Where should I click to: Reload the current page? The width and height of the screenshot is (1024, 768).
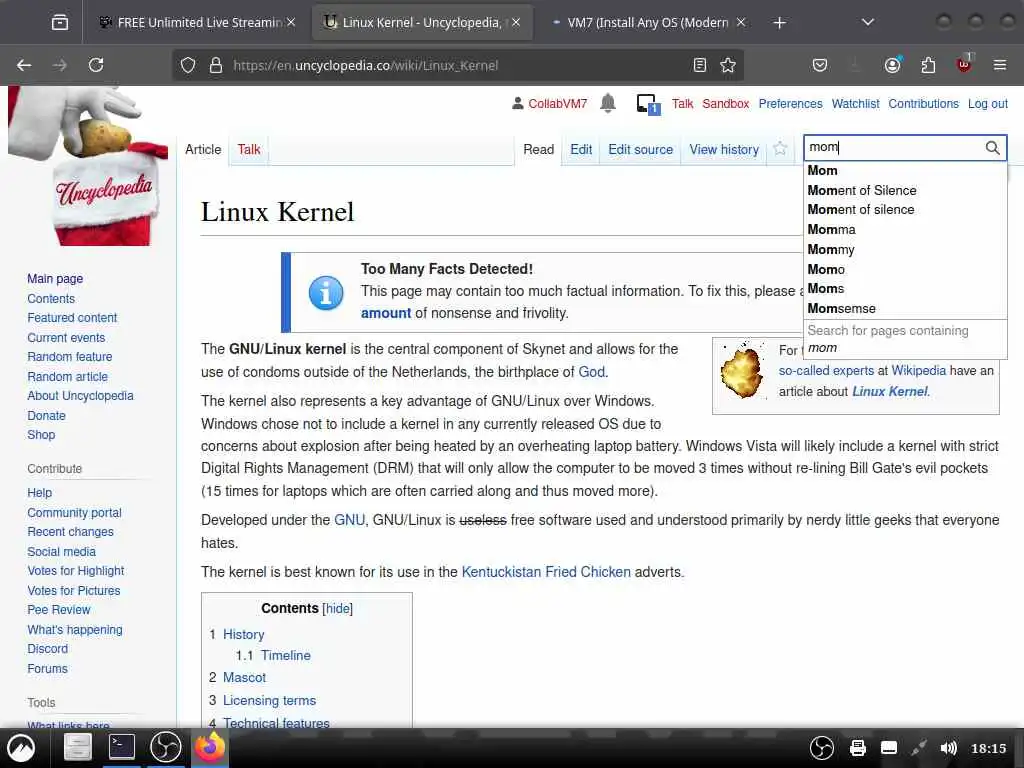[x=96, y=65]
